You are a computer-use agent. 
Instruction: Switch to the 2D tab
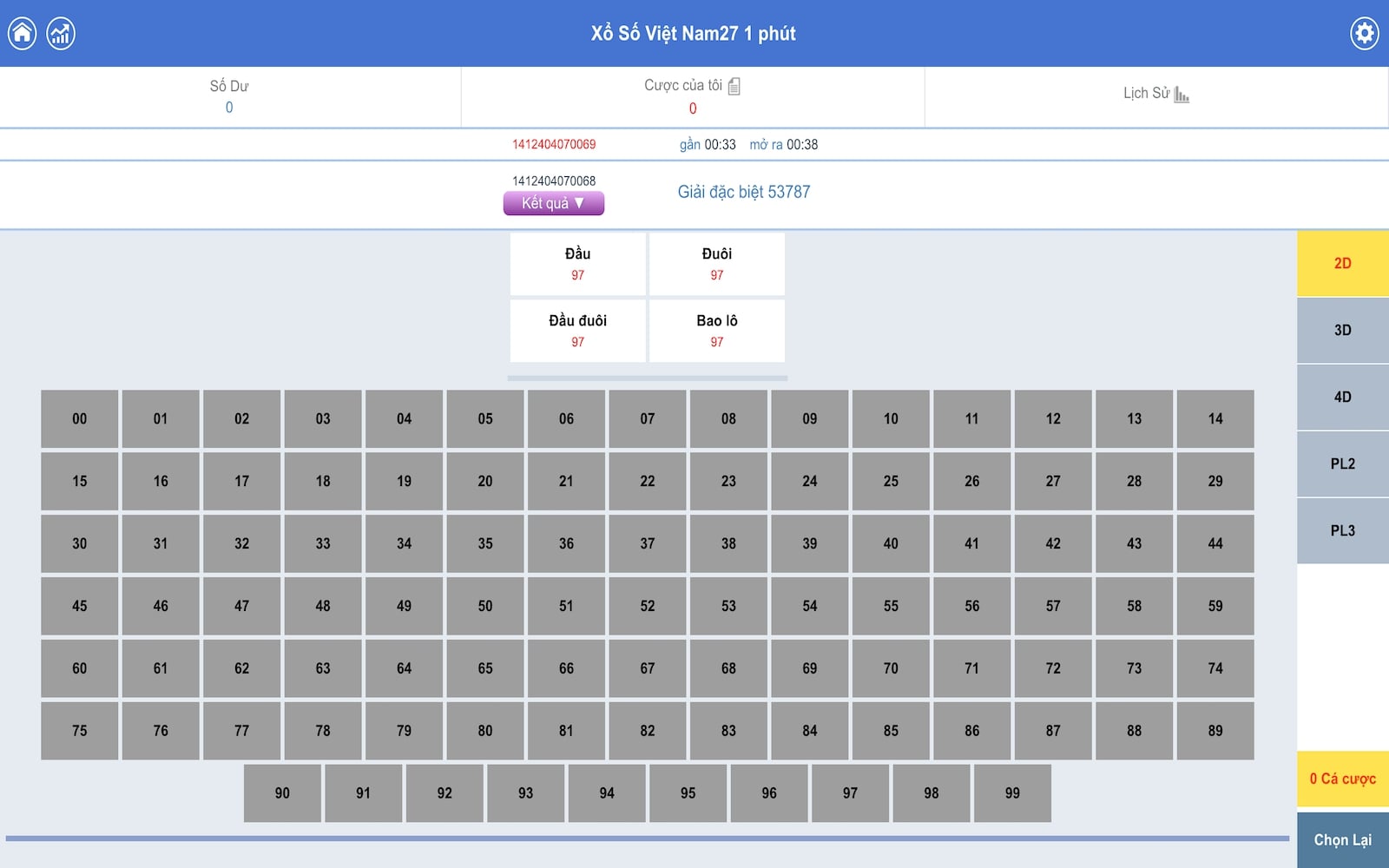(x=1343, y=264)
